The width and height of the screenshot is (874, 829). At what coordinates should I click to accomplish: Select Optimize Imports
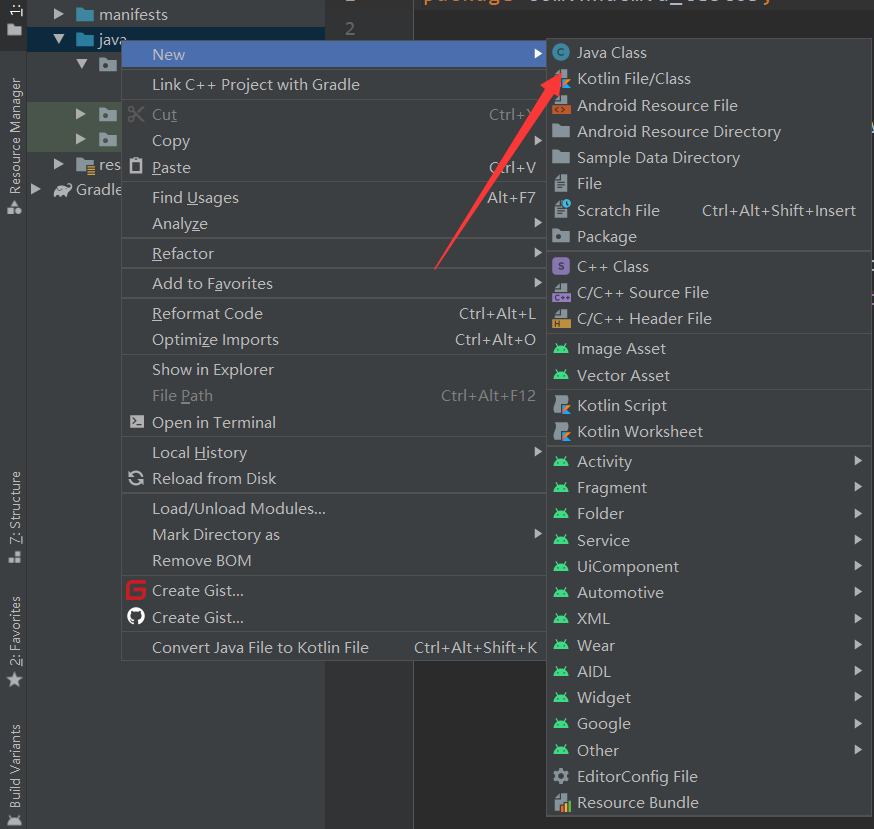point(333,340)
